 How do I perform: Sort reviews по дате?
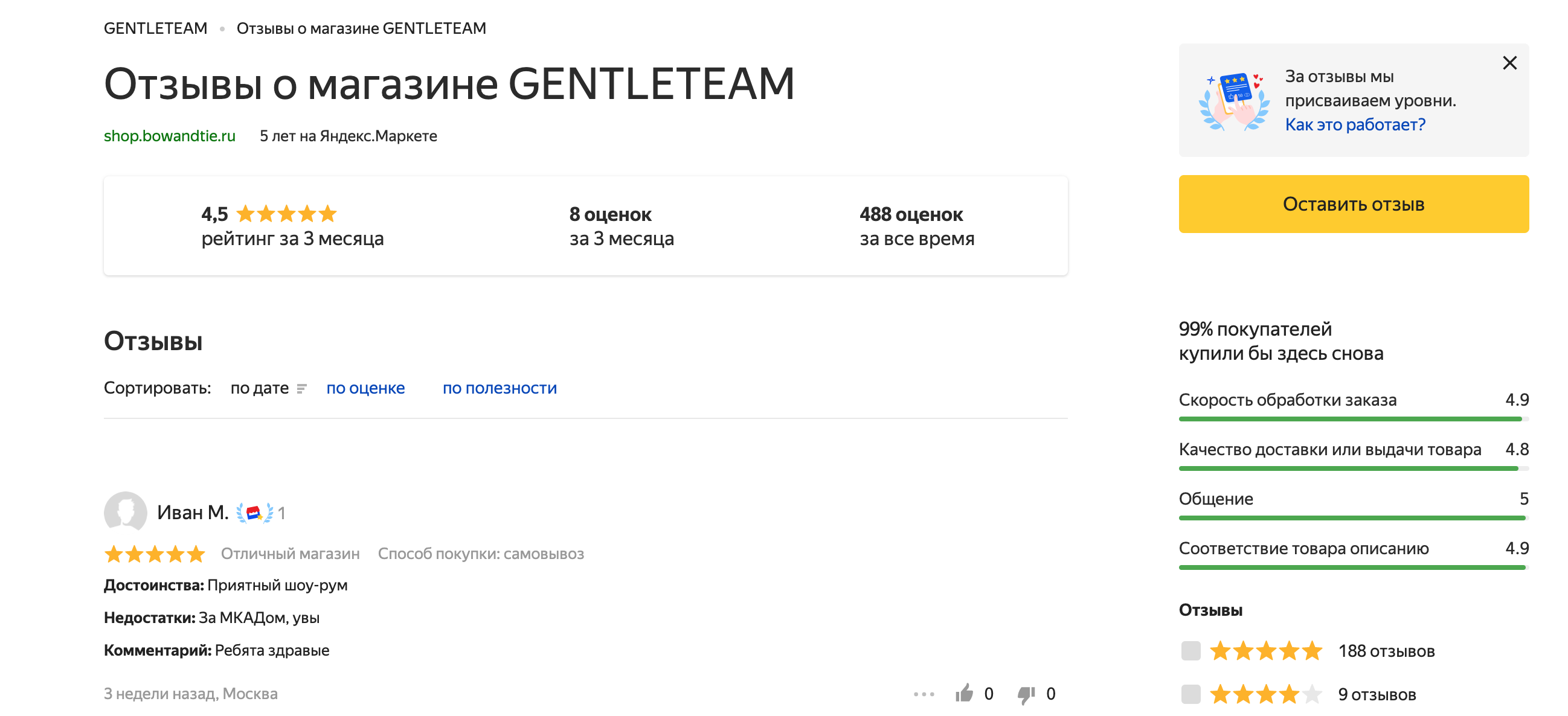point(259,388)
